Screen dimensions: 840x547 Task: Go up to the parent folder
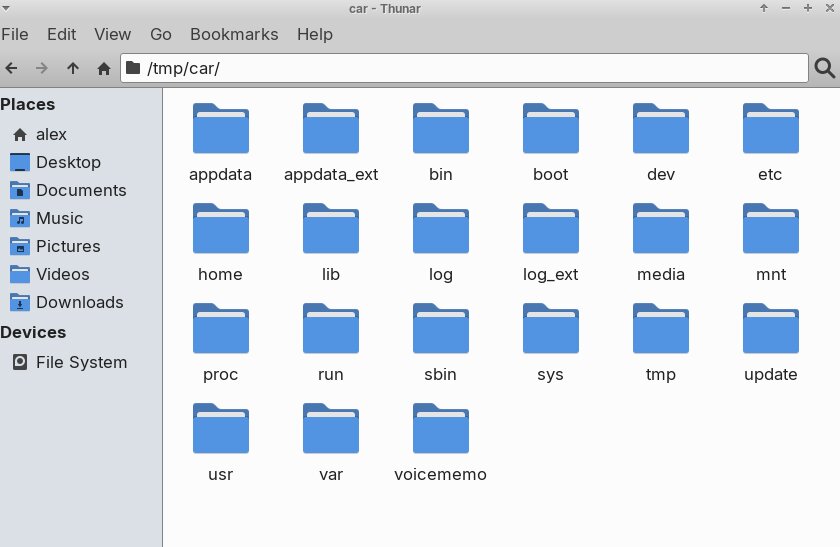[x=72, y=68]
